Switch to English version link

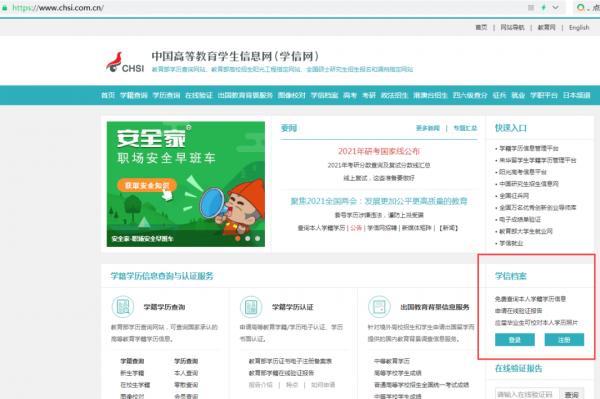tap(579, 28)
